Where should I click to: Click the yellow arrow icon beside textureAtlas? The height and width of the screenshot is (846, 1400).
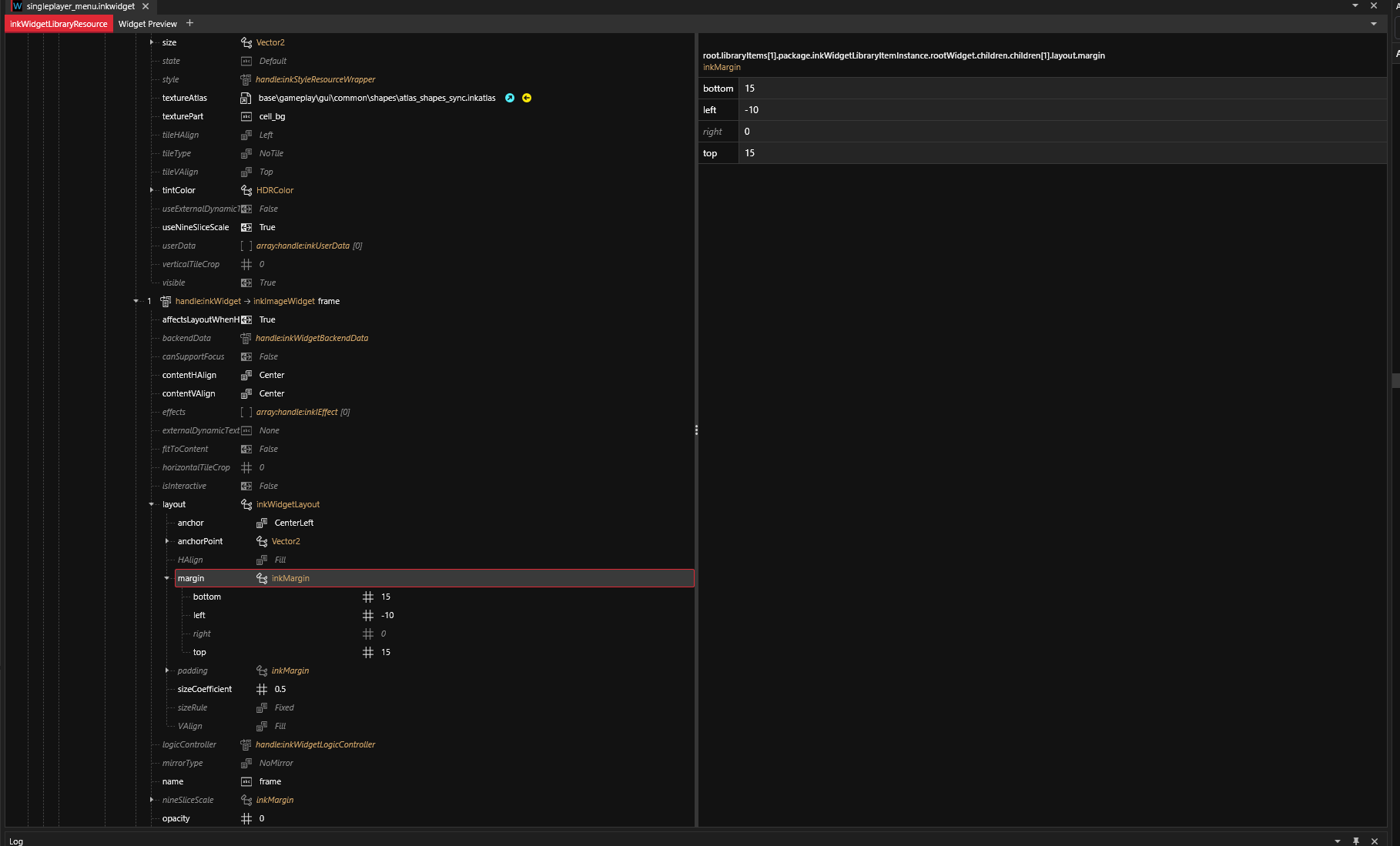(527, 98)
